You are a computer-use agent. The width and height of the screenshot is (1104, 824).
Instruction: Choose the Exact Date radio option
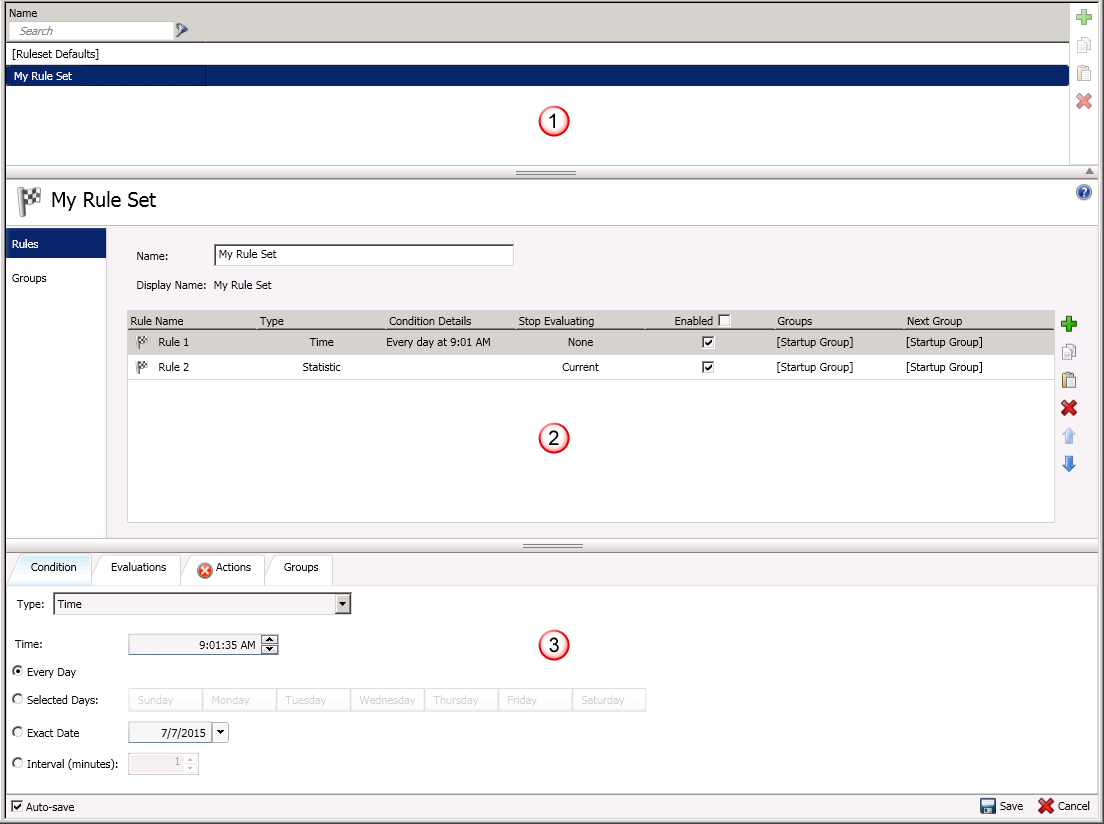17,732
